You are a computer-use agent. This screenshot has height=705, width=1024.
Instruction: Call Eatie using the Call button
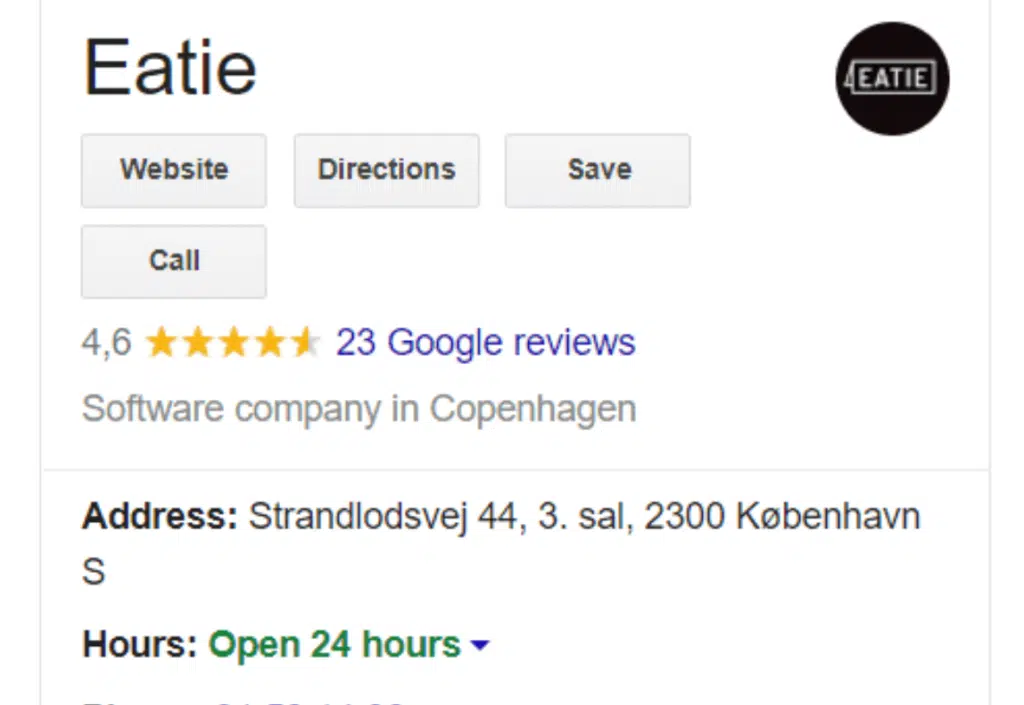point(174,261)
